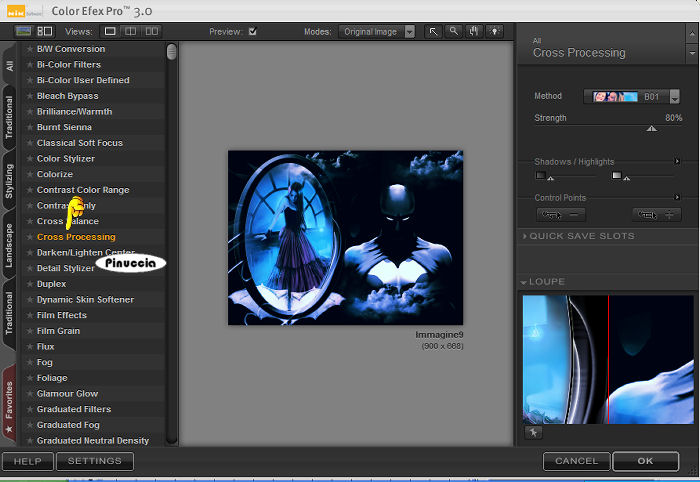700x482 pixels.
Task: Toggle the Preview checkbox
Action: [x=252, y=32]
